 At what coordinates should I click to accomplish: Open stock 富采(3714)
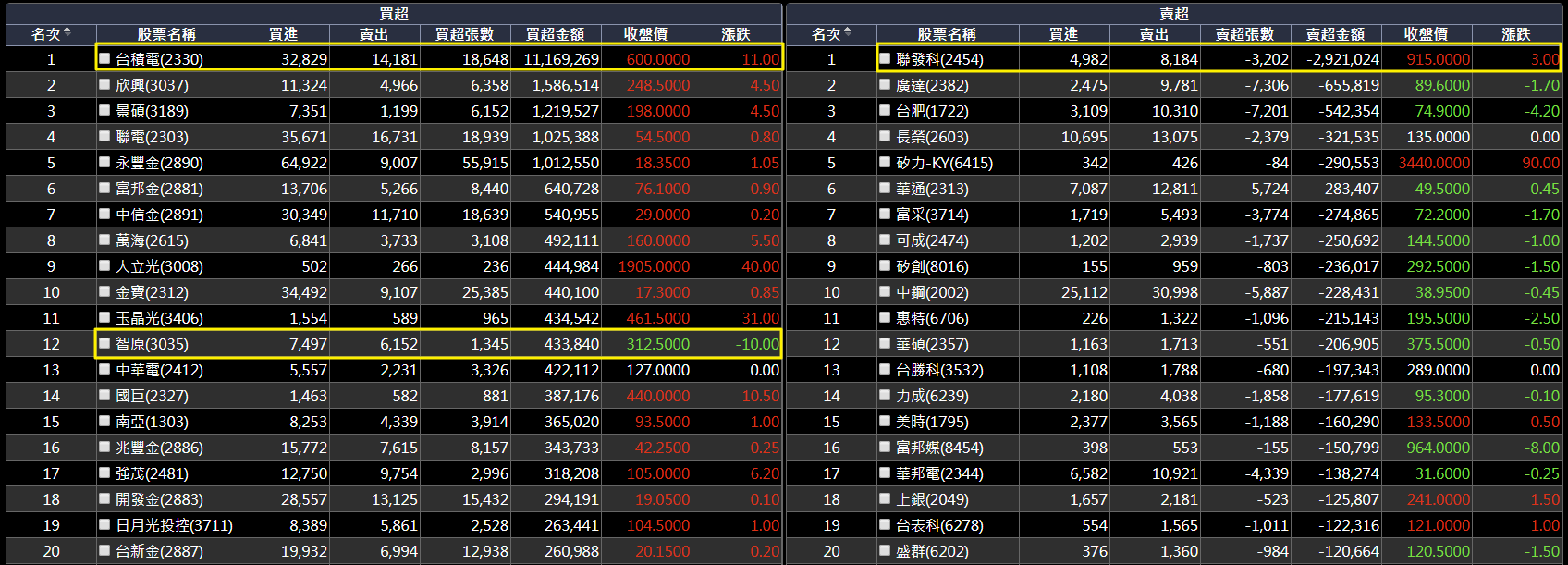click(932, 215)
